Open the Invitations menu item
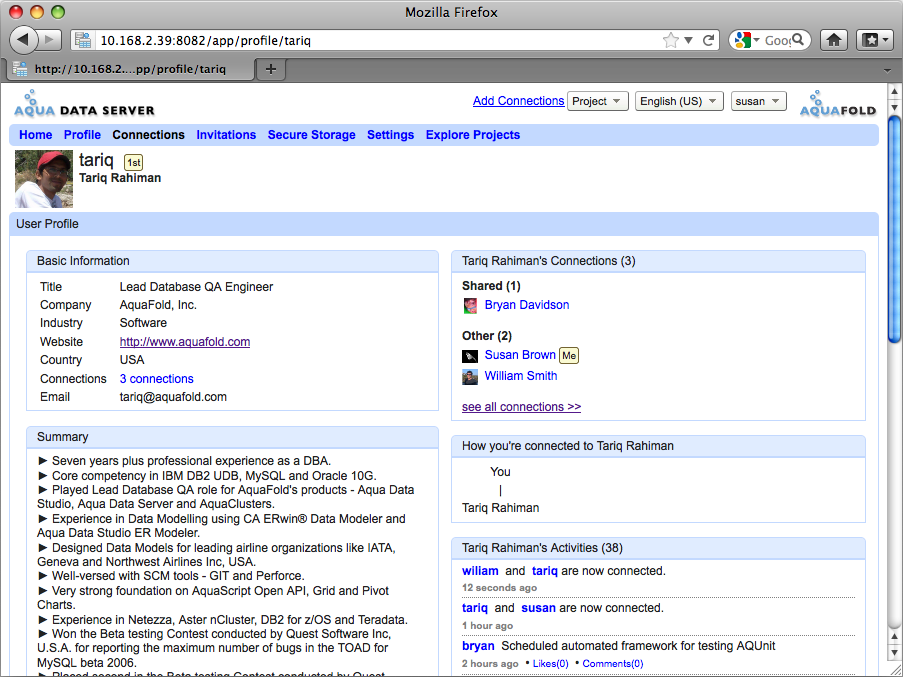The image size is (903, 677). pos(226,135)
